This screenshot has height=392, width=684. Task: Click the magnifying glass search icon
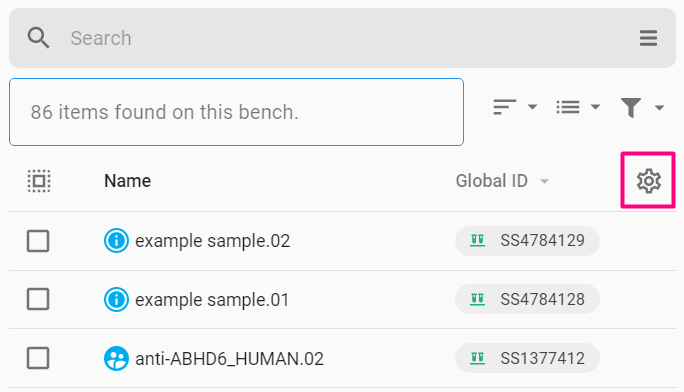pyautogui.click(x=38, y=38)
